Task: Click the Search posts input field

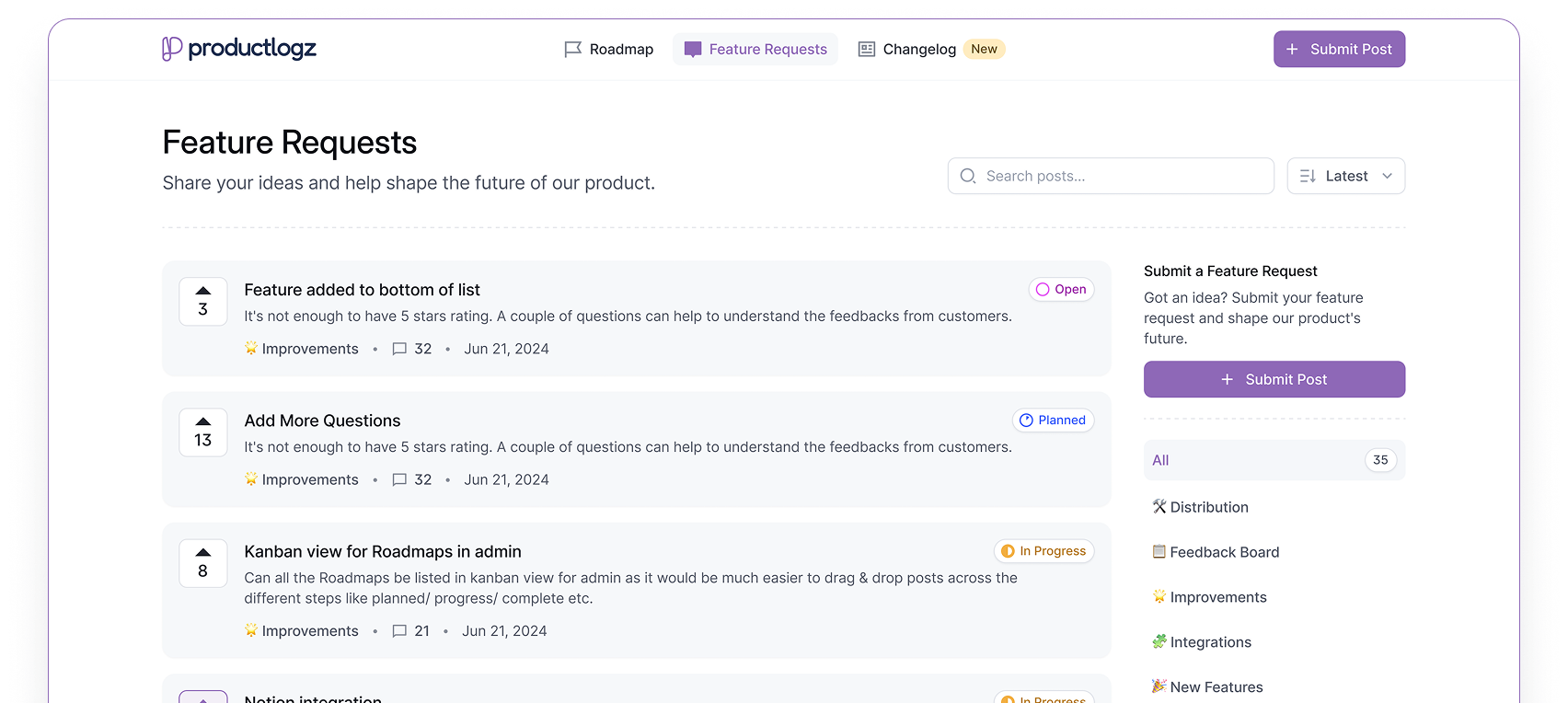Action: coord(1111,176)
